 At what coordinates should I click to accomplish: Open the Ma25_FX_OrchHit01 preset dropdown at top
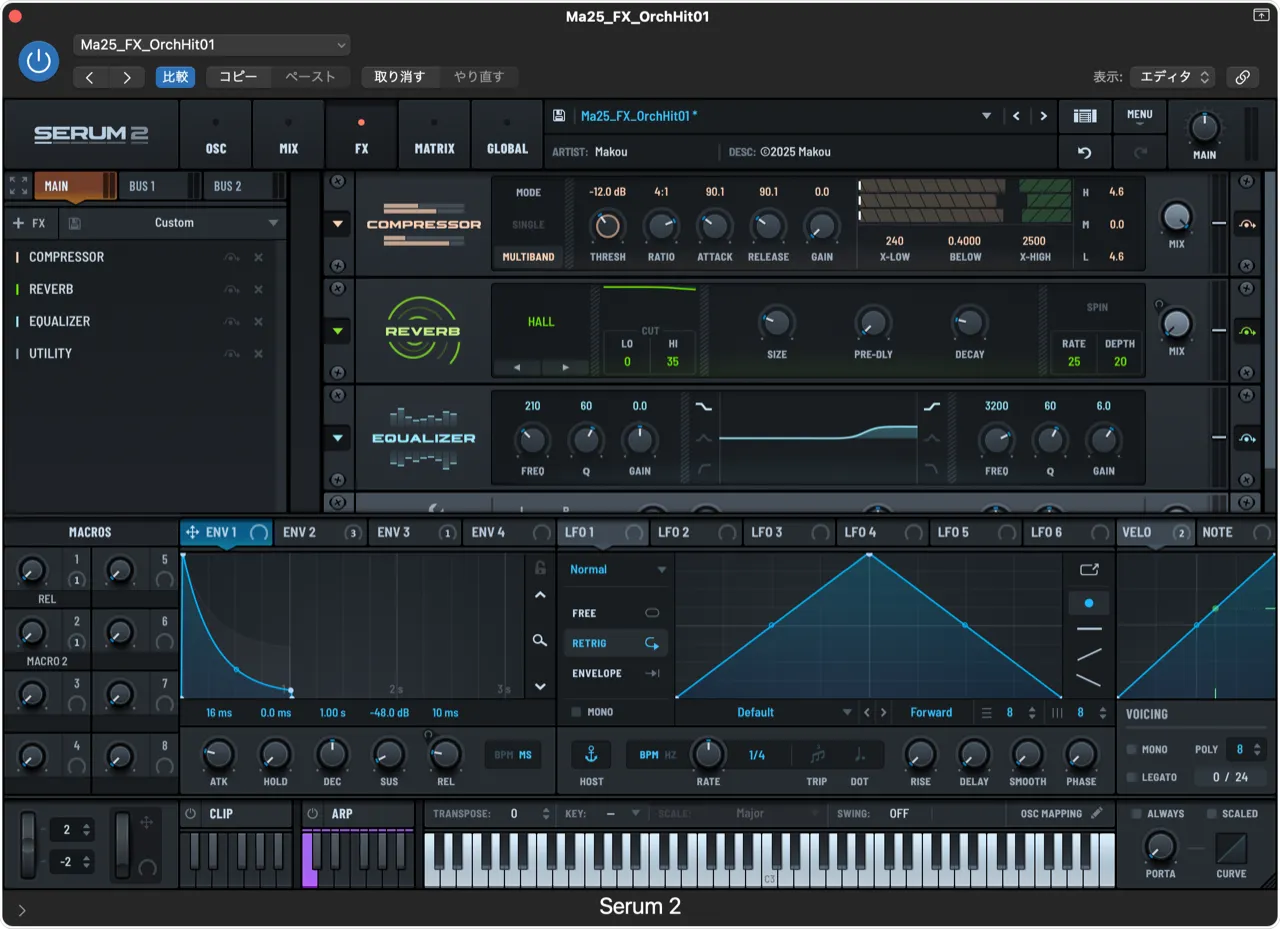pos(211,44)
